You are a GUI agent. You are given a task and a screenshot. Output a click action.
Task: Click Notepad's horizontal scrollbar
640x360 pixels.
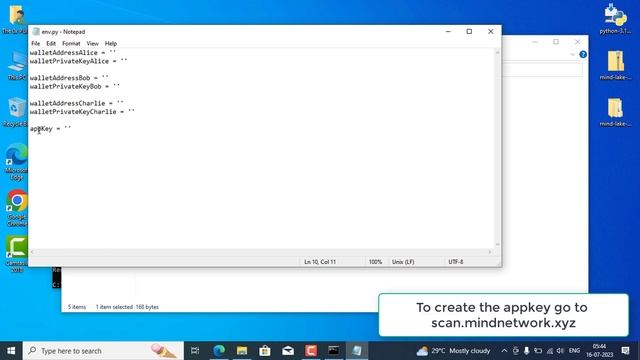pos(260,252)
